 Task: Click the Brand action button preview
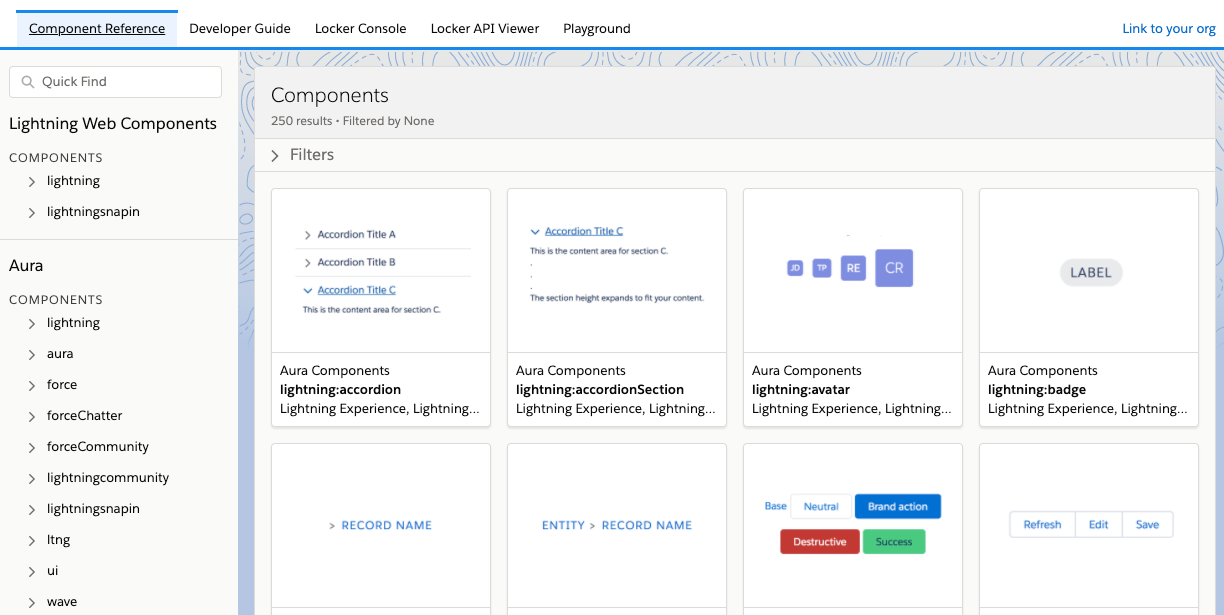coord(898,507)
